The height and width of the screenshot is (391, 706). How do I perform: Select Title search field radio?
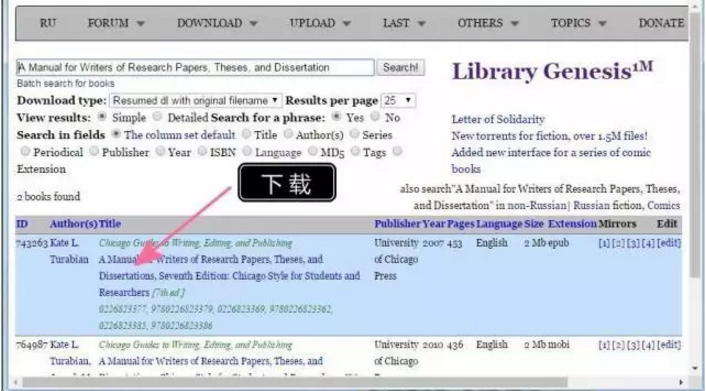click(x=246, y=134)
